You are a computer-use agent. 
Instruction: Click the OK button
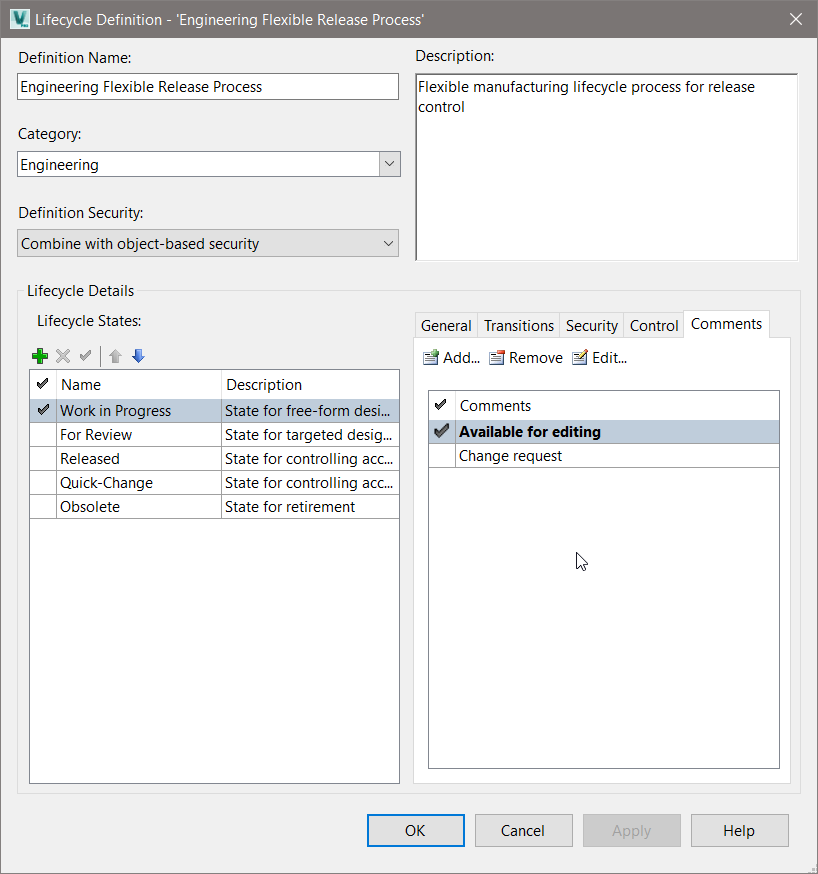tap(415, 830)
